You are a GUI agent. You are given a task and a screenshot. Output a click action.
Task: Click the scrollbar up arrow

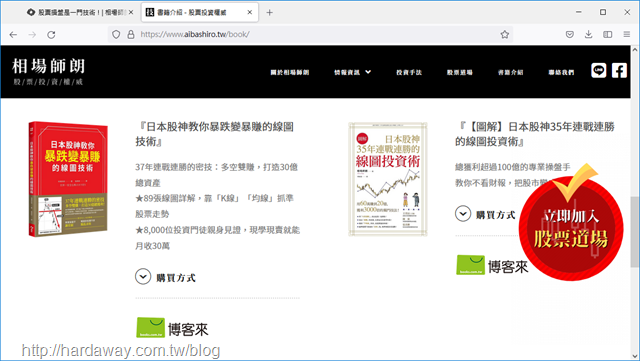(635, 50)
